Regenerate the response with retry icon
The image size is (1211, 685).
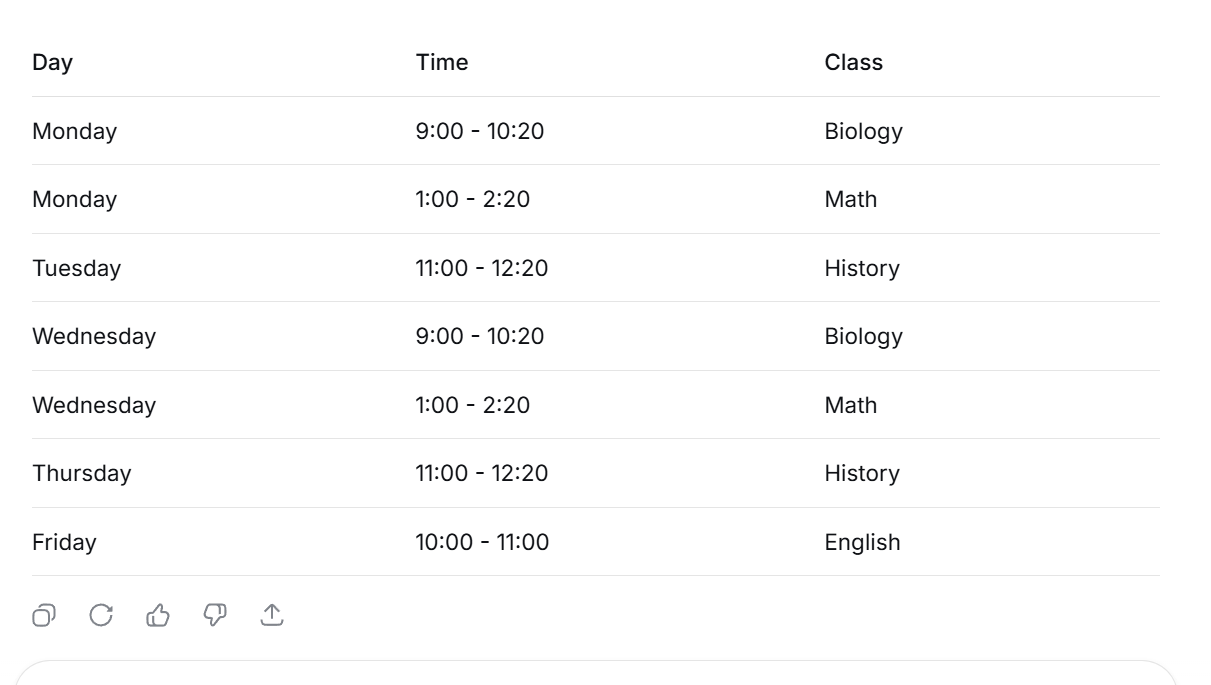(101, 615)
